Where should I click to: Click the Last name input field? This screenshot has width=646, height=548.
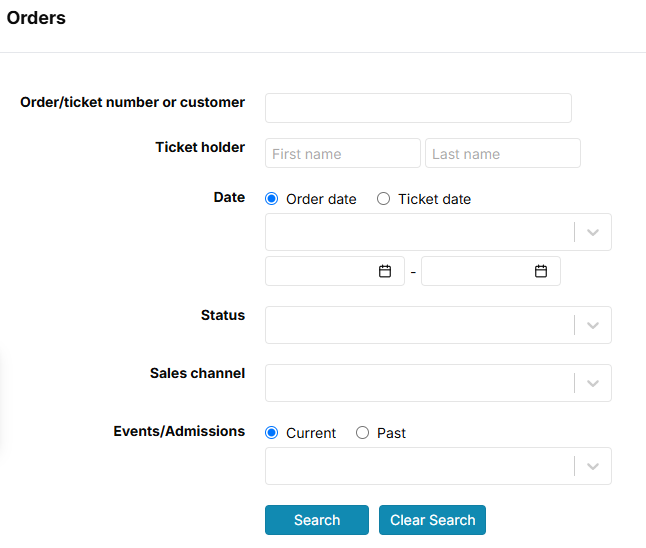point(503,153)
